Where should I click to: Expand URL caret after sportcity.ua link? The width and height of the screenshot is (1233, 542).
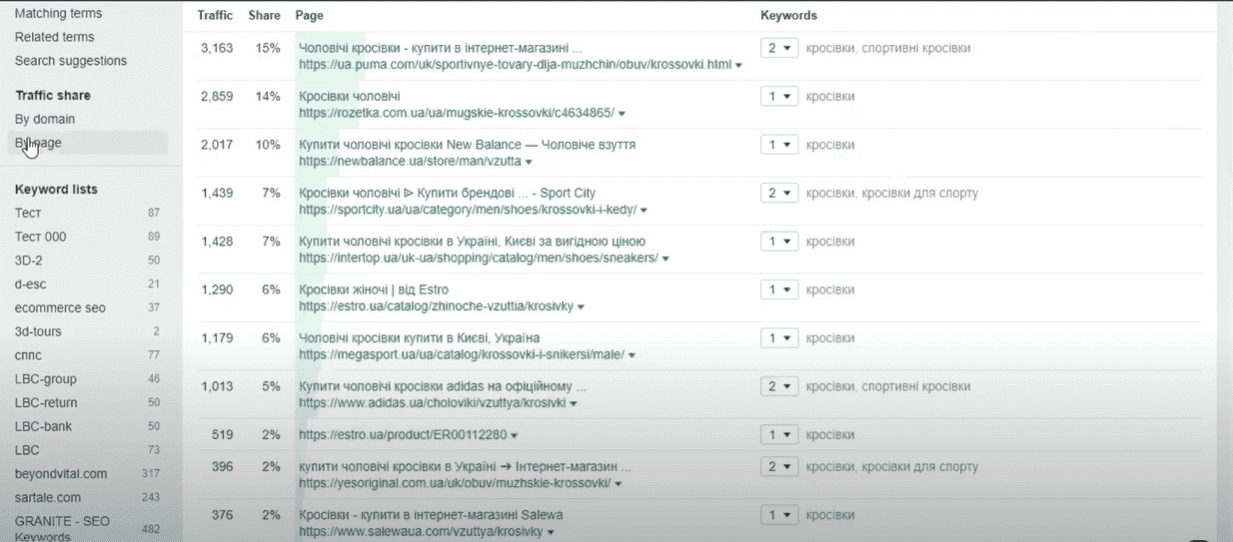644,210
